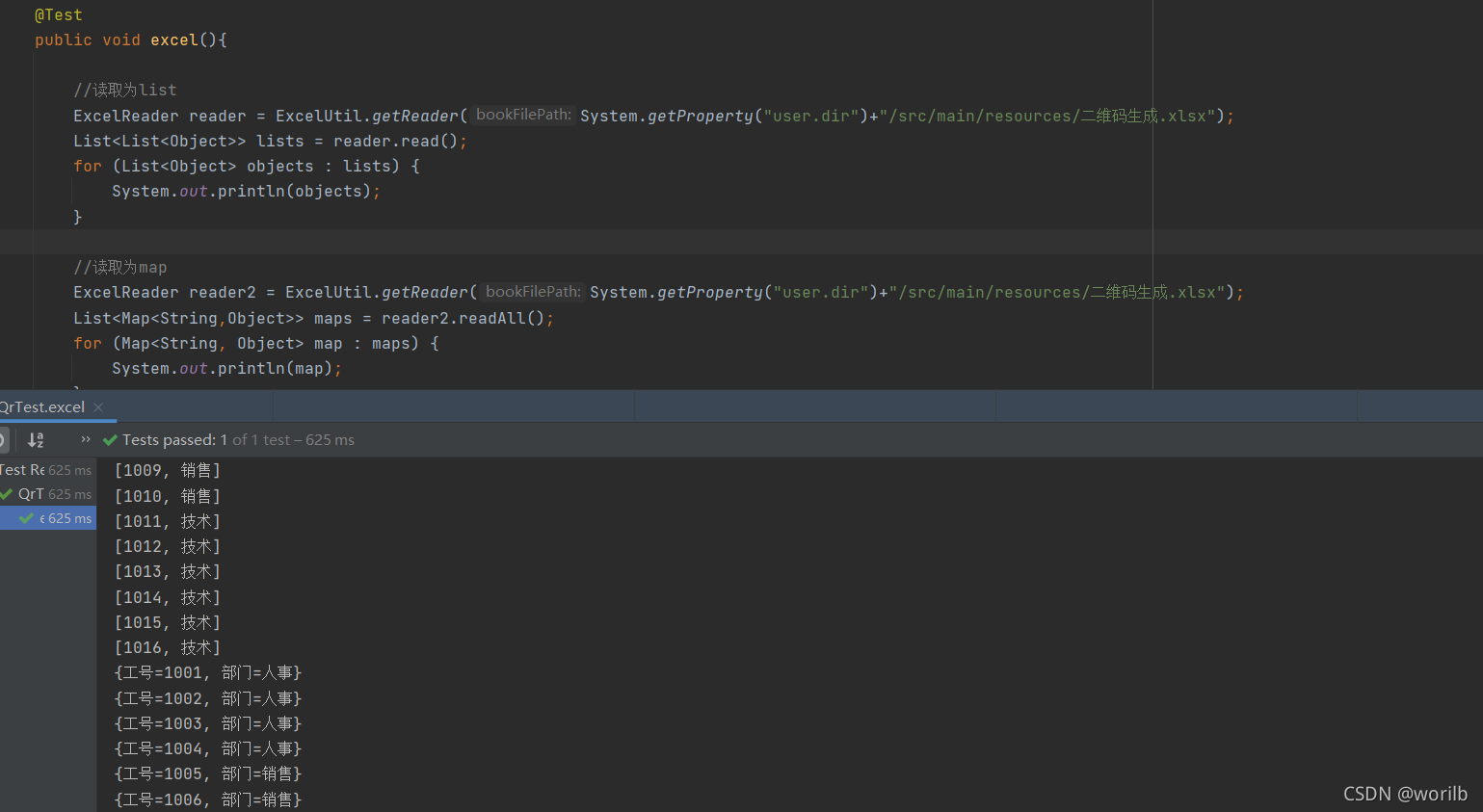Click output line {工号=1004, 部门=人事}

click(208, 748)
